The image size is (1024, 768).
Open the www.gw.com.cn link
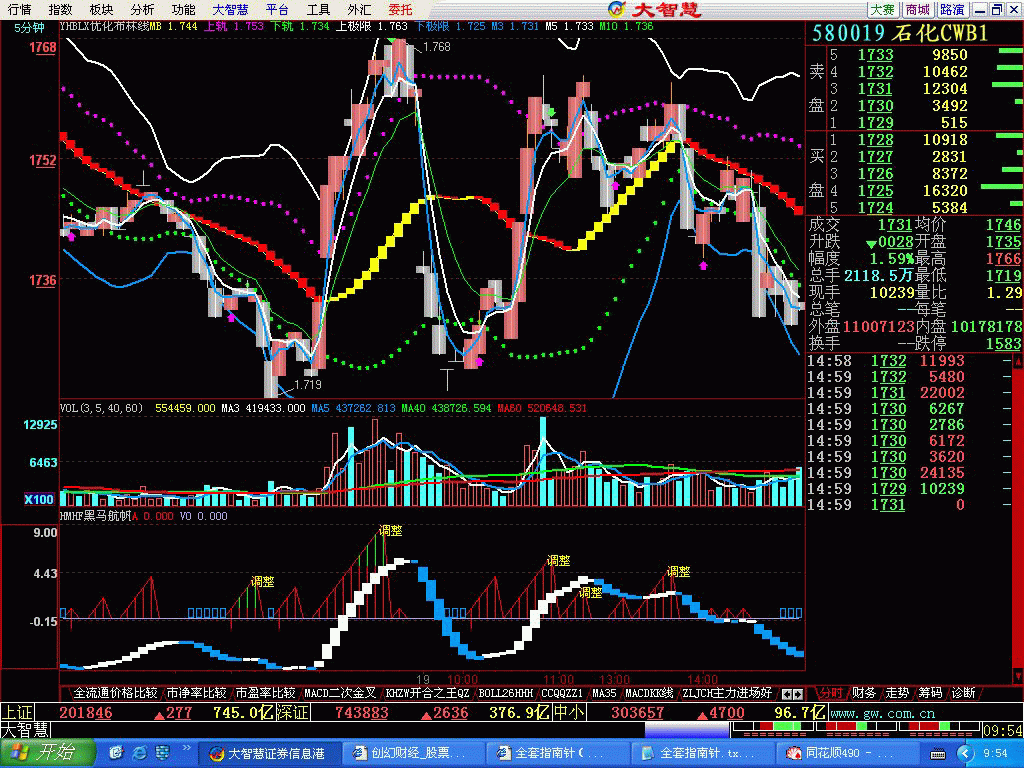coord(882,714)
